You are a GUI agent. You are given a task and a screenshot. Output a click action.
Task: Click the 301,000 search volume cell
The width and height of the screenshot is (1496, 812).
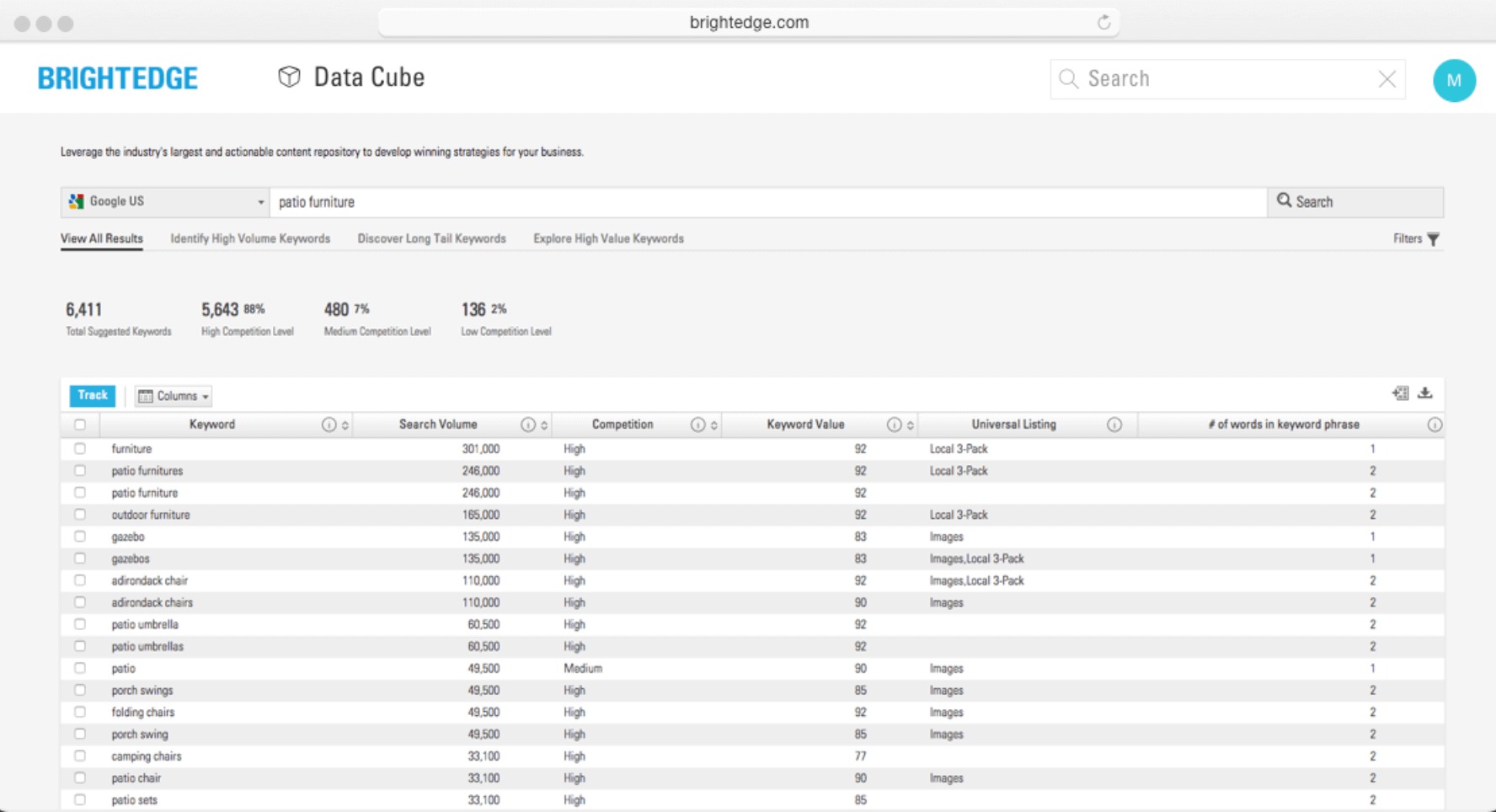481,449
